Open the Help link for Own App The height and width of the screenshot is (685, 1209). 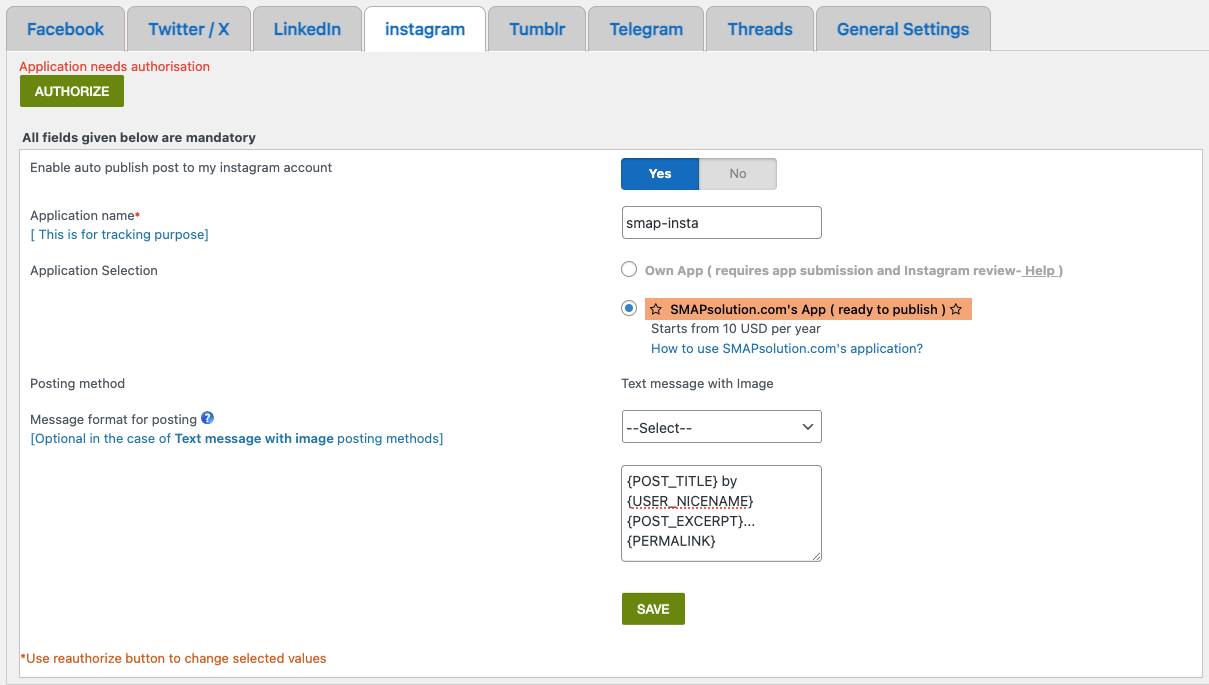[x=1040, y=271]
